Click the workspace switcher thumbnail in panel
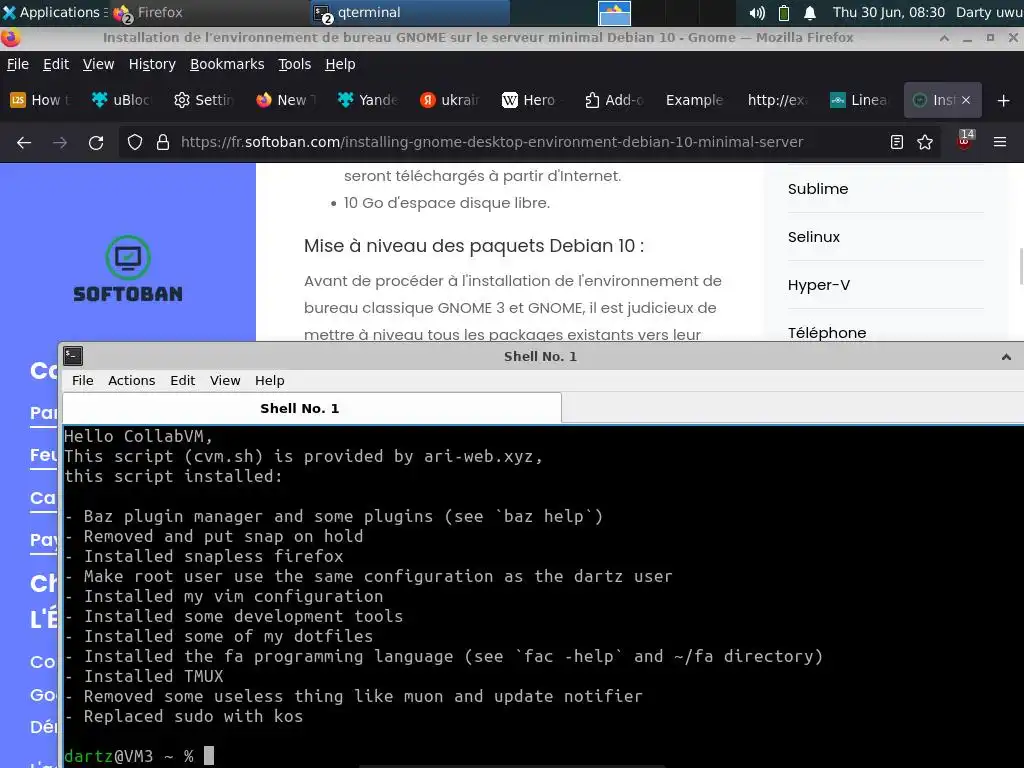Screen dimensions: 1024x768 (x=614, y=13)
